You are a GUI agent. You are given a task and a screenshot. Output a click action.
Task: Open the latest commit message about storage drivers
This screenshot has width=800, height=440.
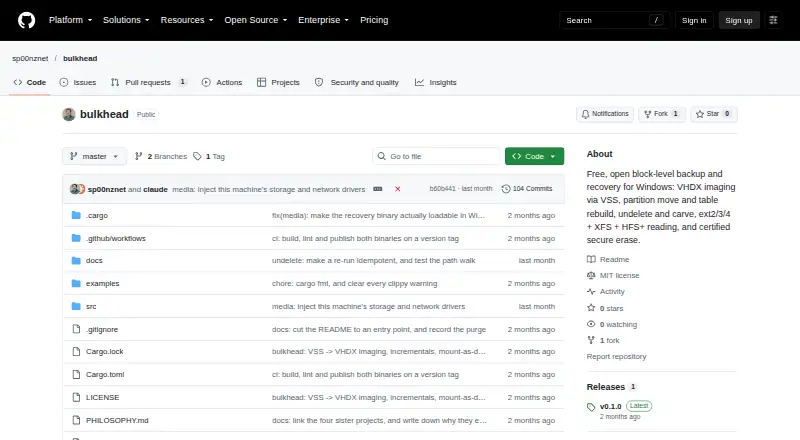tap(269, 189)
